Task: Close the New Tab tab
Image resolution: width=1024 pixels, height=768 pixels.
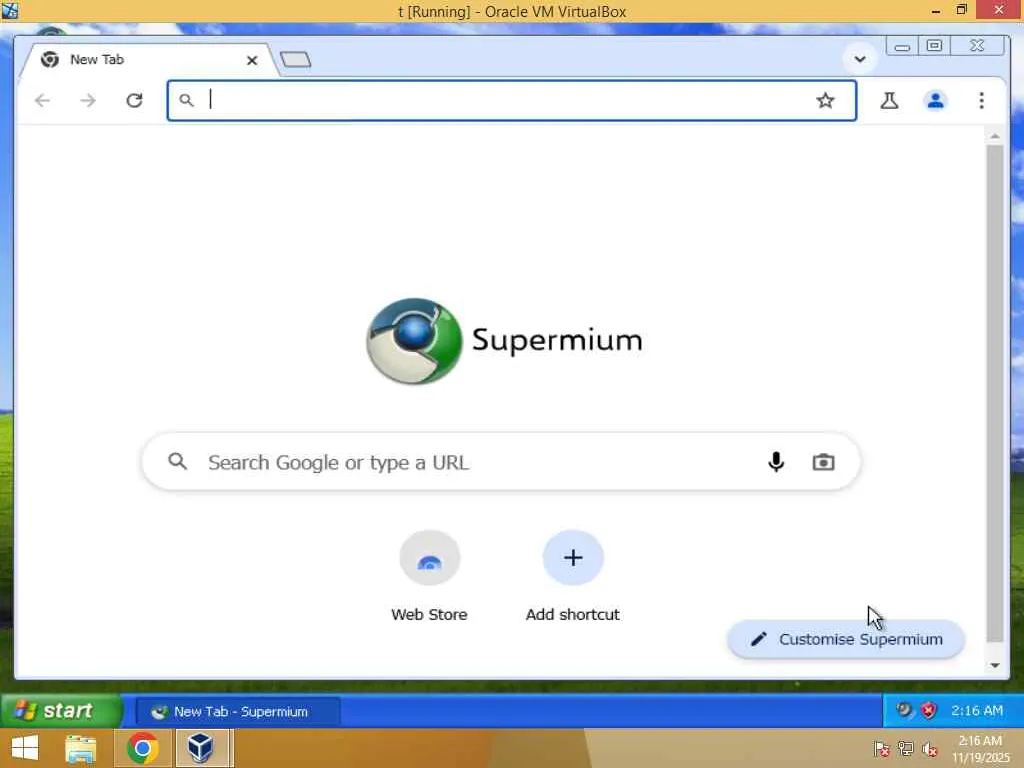Action: [x=252, y=60]
